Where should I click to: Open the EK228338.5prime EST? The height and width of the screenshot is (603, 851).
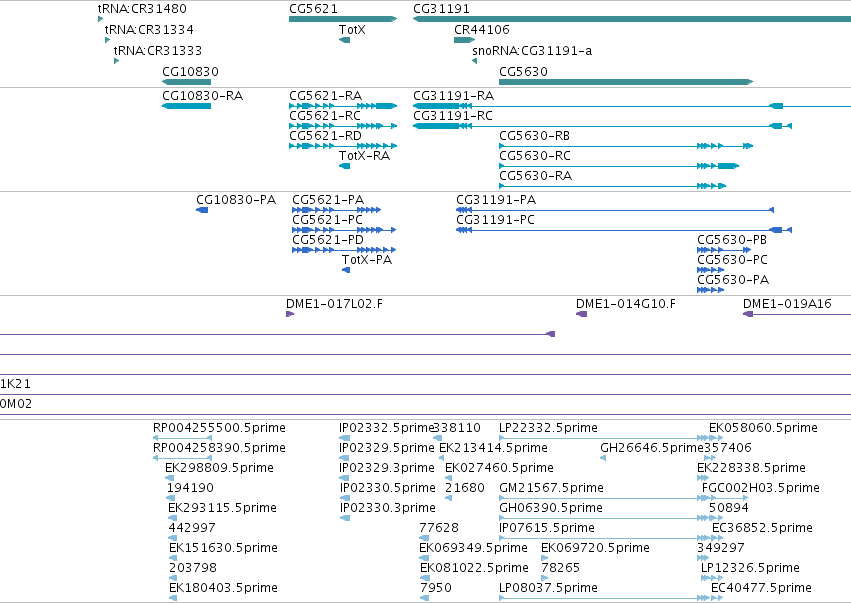pyautogui.click(x=703, y=478)
